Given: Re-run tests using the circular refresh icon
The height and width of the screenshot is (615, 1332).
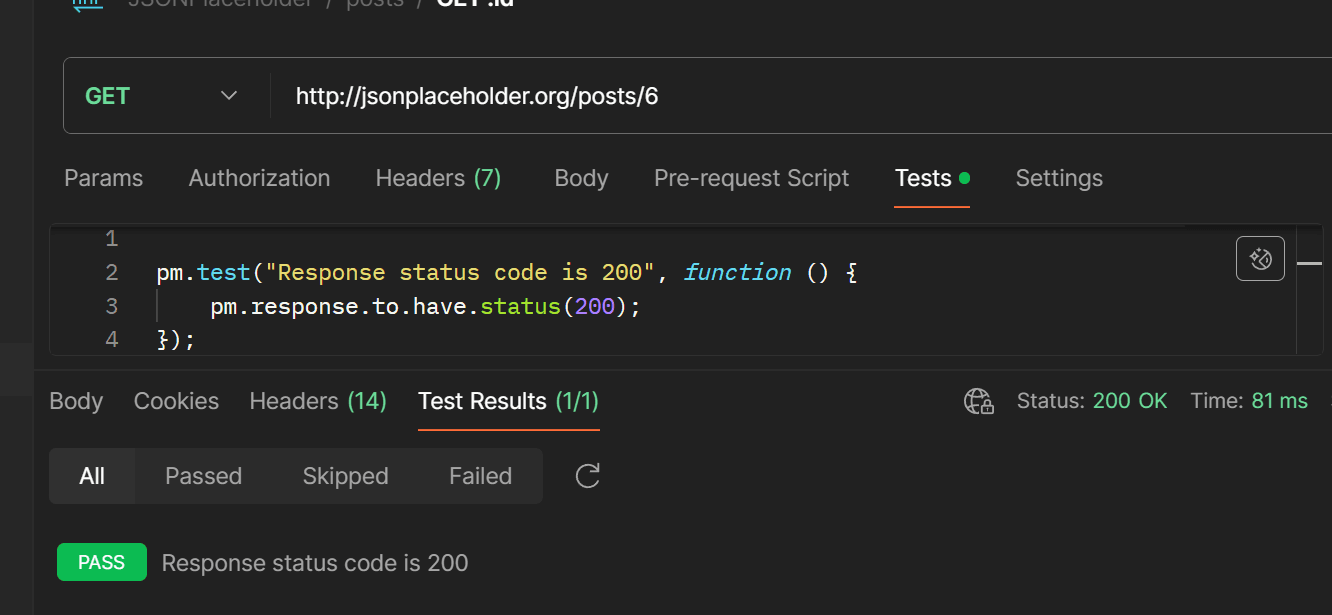Looking at the screenshot, I should pos(587,476).
